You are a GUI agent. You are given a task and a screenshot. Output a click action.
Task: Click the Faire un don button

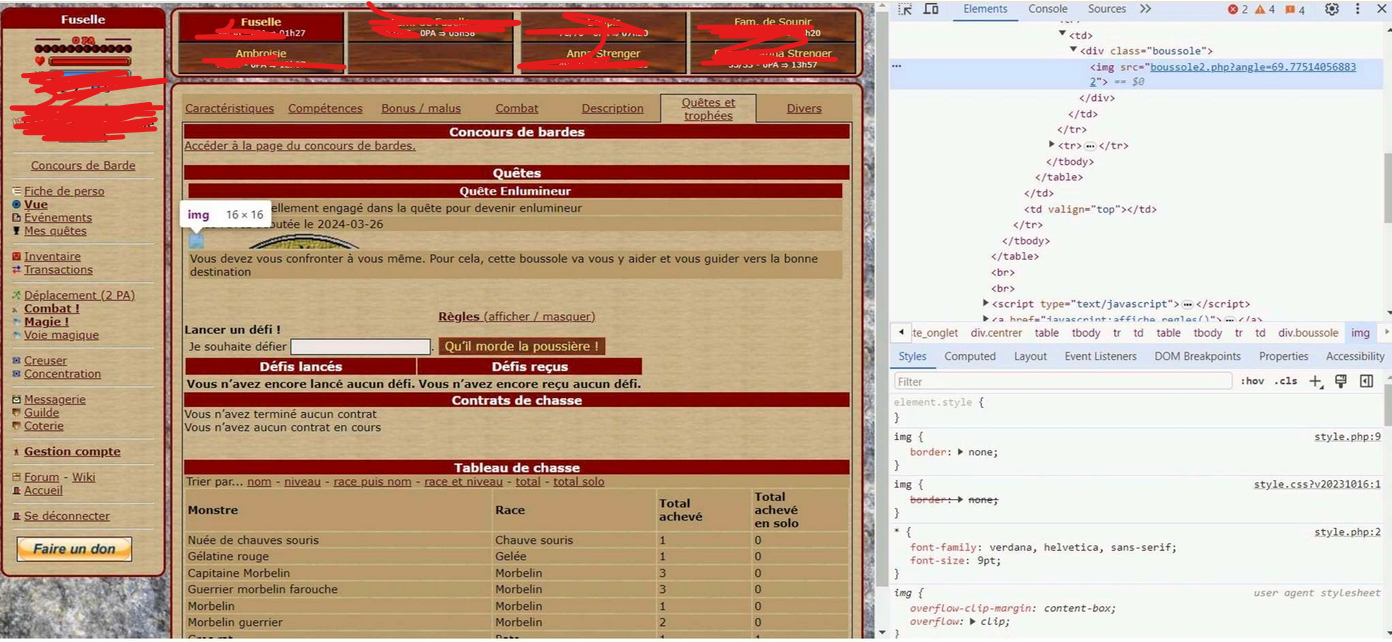point(74,549)
